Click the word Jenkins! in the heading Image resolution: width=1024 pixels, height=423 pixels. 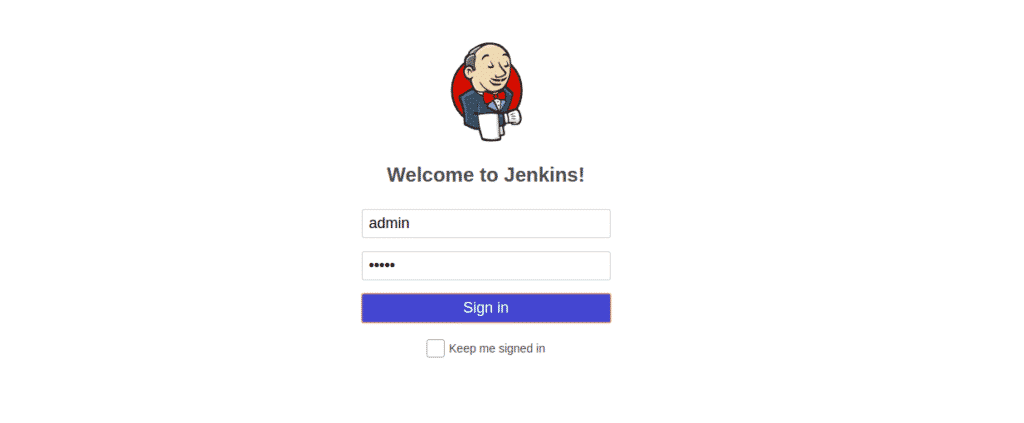tap(544, 175)
